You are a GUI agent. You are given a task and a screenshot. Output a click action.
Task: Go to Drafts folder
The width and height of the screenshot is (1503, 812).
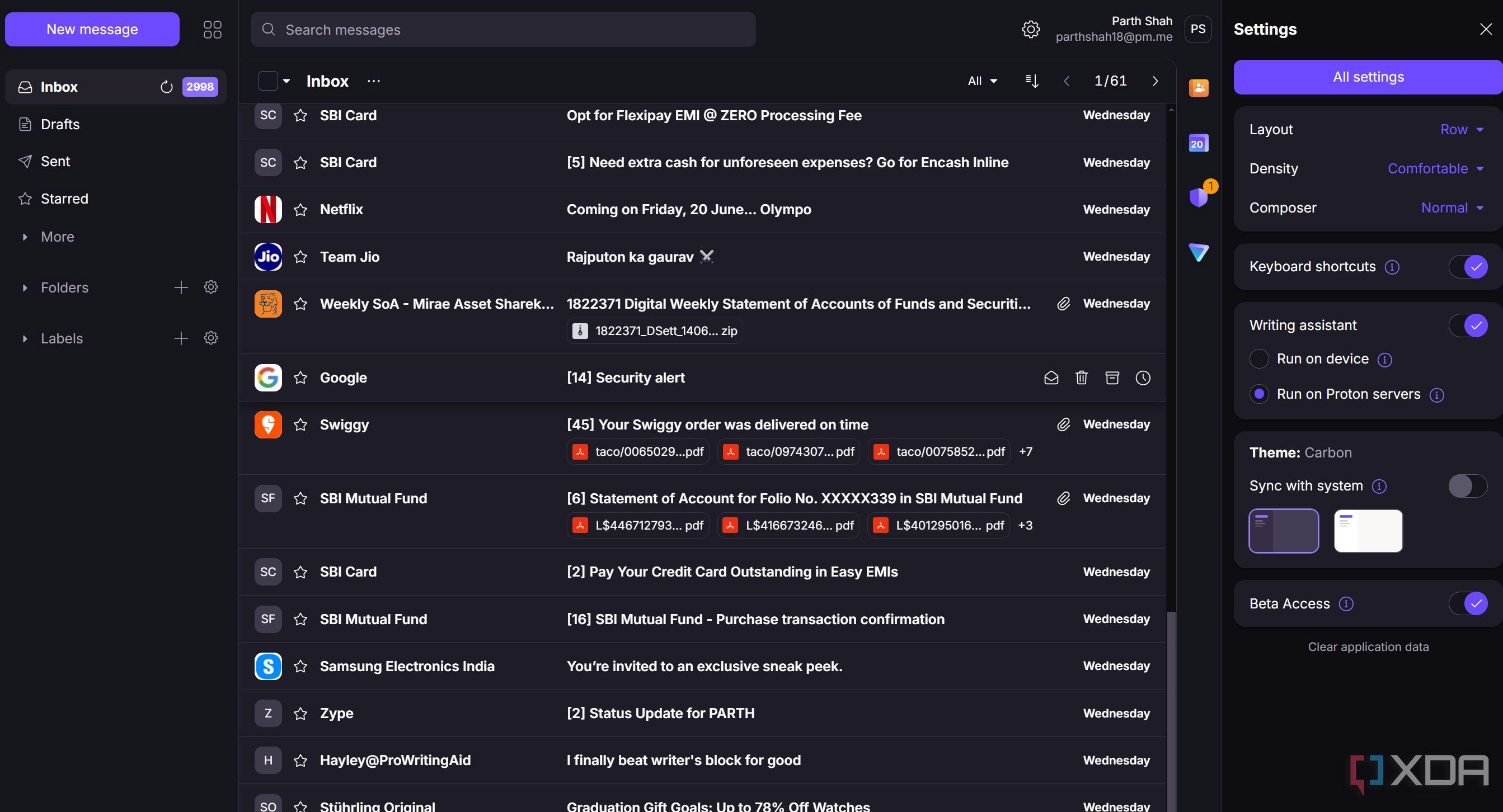(x=115, y=124)
